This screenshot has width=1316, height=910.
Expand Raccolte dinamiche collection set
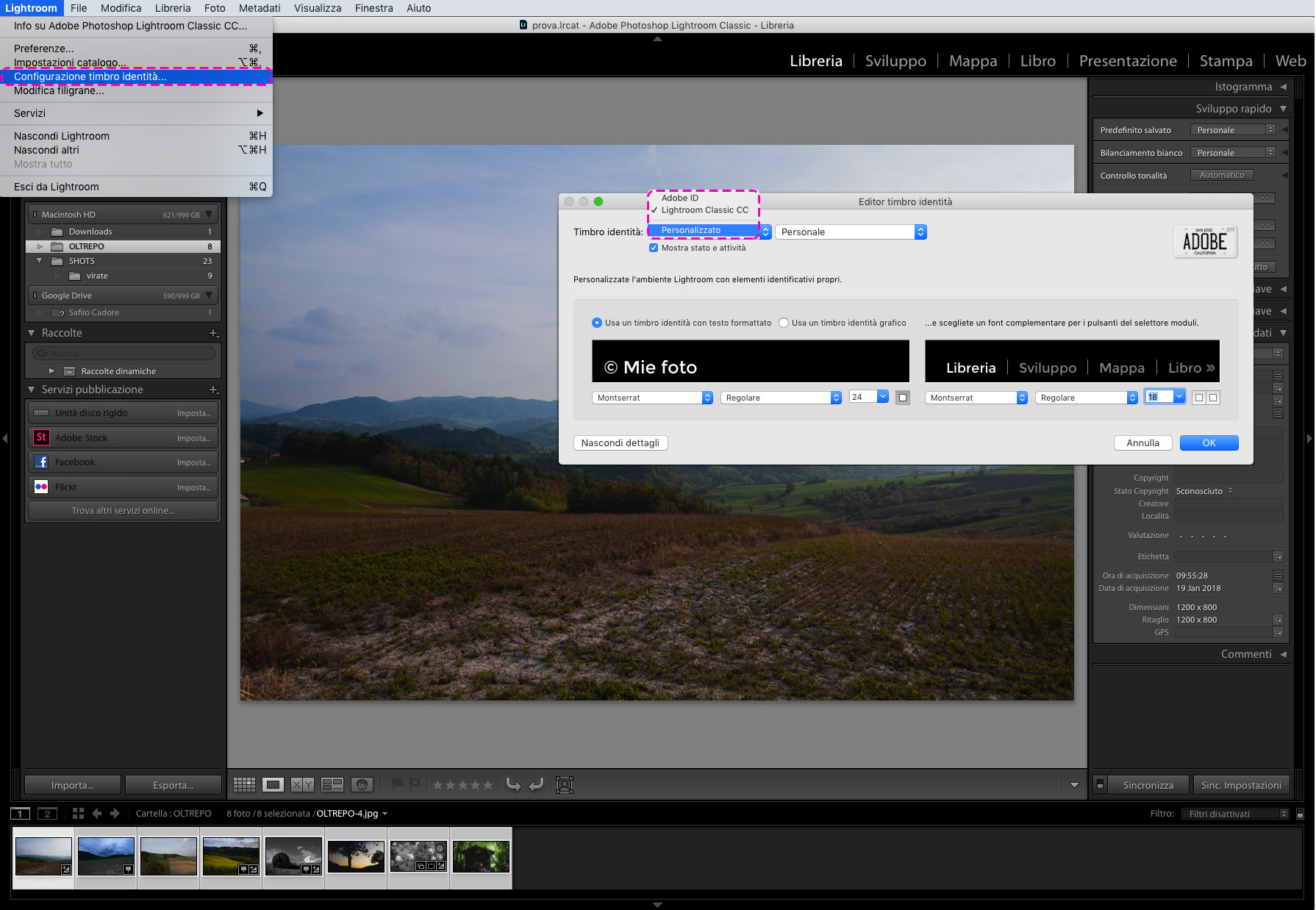(x=51, y=371)
